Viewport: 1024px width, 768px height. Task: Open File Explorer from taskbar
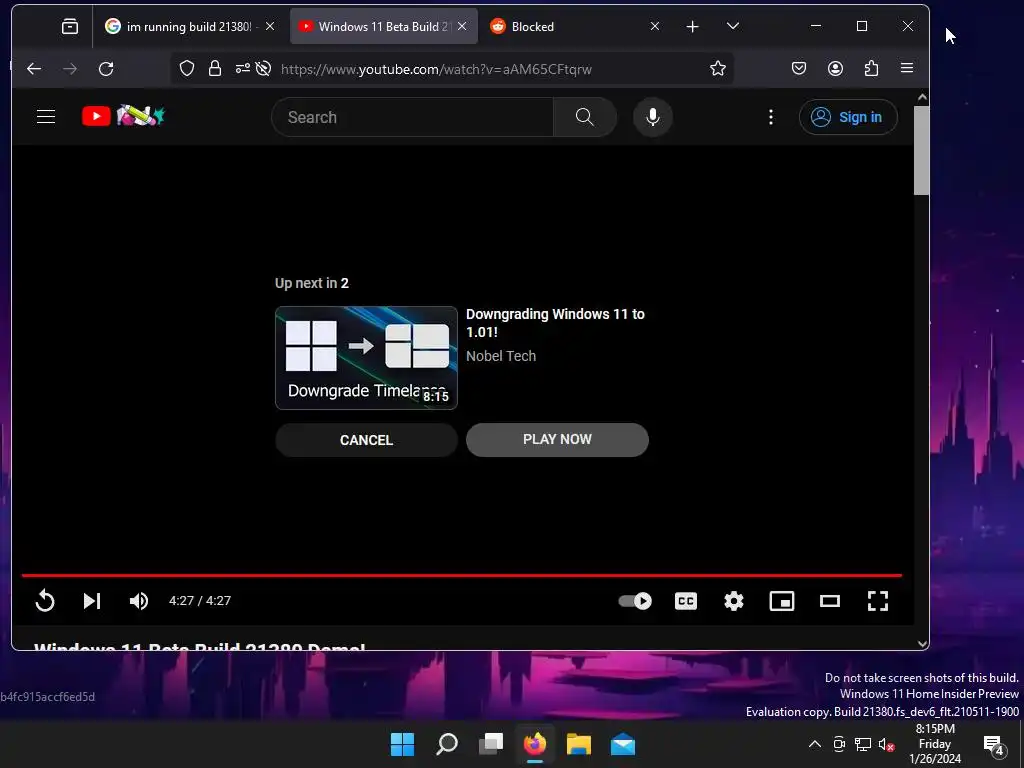pos(579,744)
